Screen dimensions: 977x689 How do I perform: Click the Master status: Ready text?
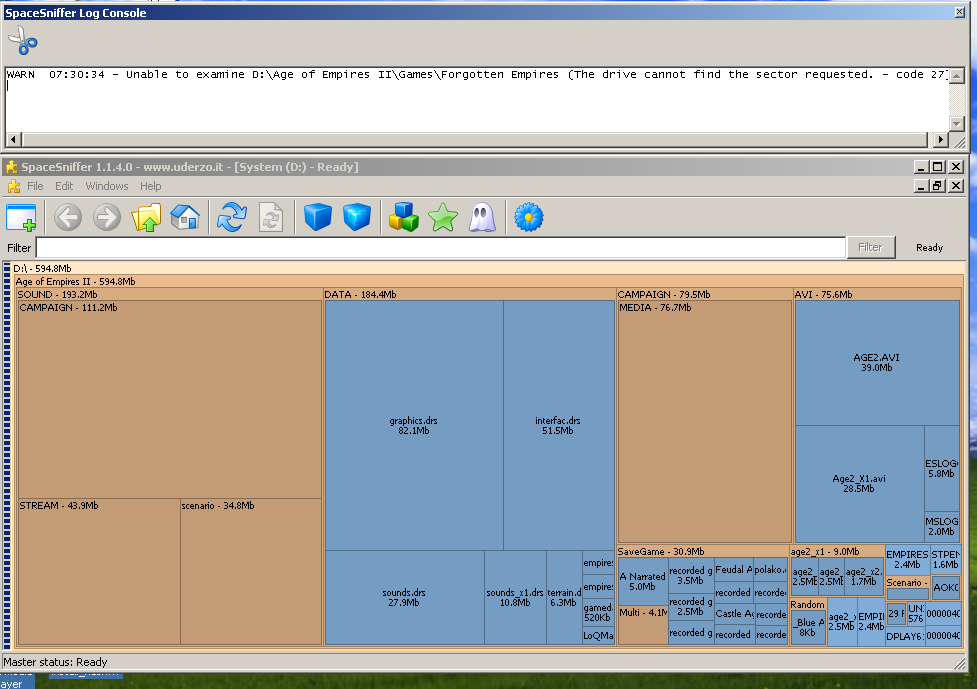55,662
